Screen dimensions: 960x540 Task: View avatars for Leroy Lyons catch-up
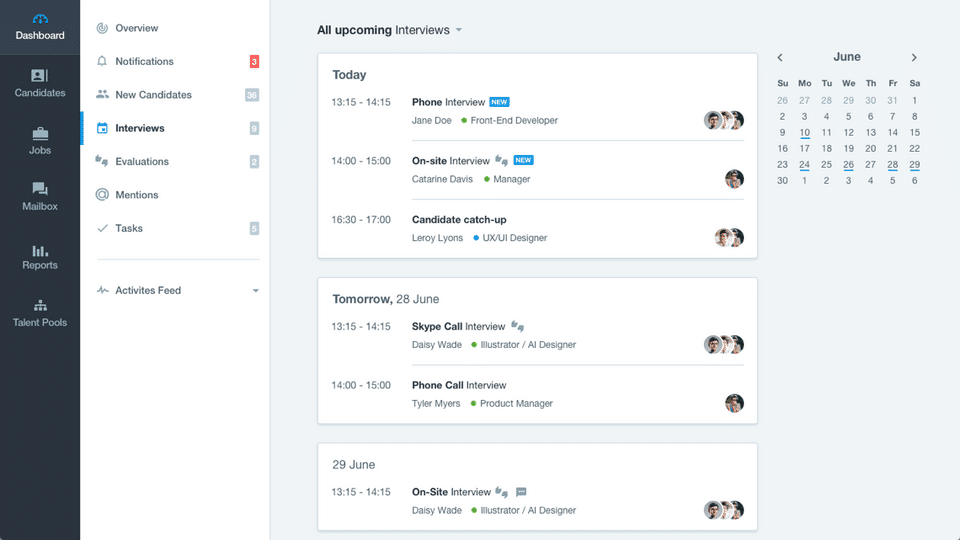click(729, 238)
